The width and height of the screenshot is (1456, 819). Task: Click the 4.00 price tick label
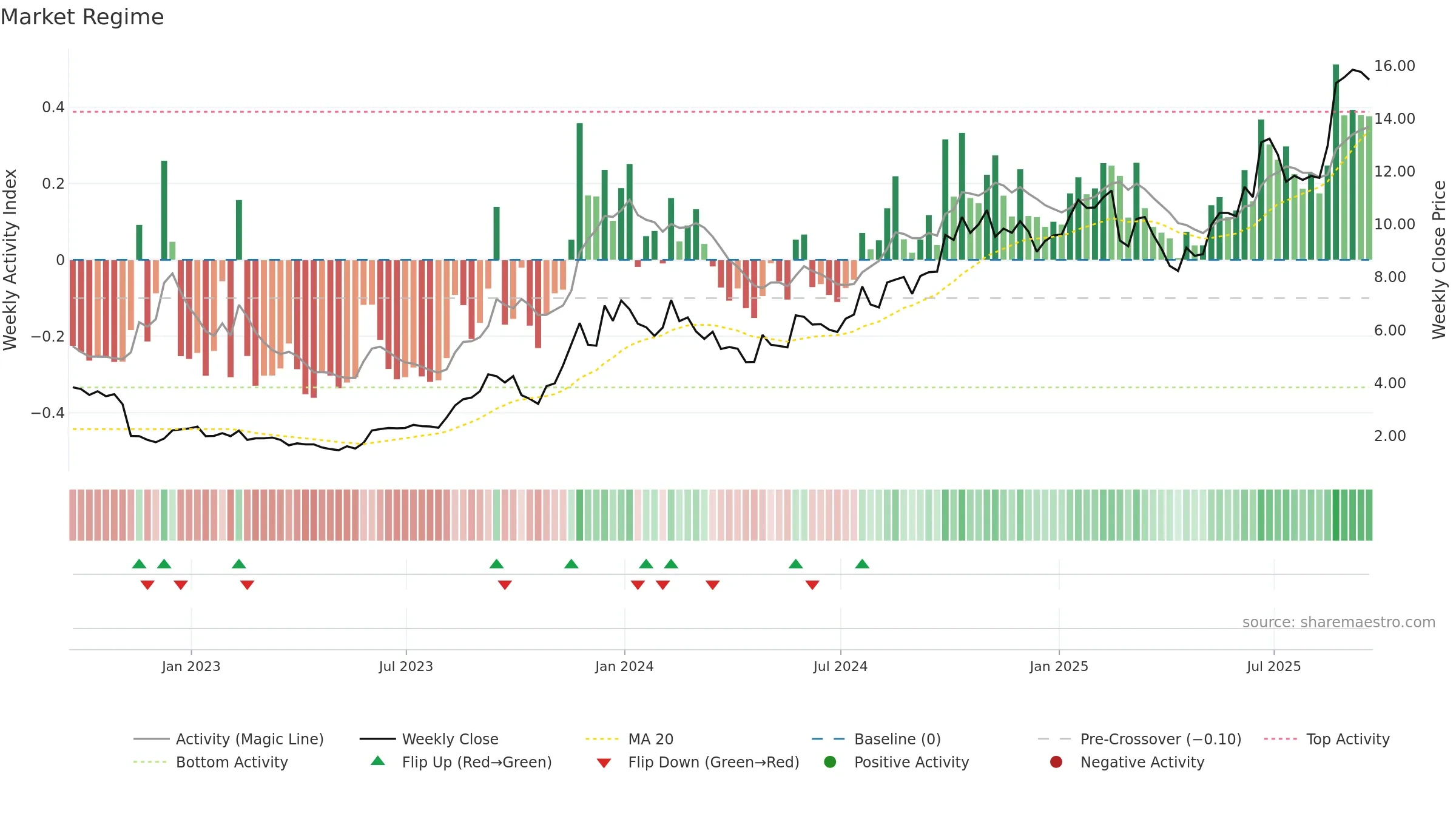coord(1390,383)
